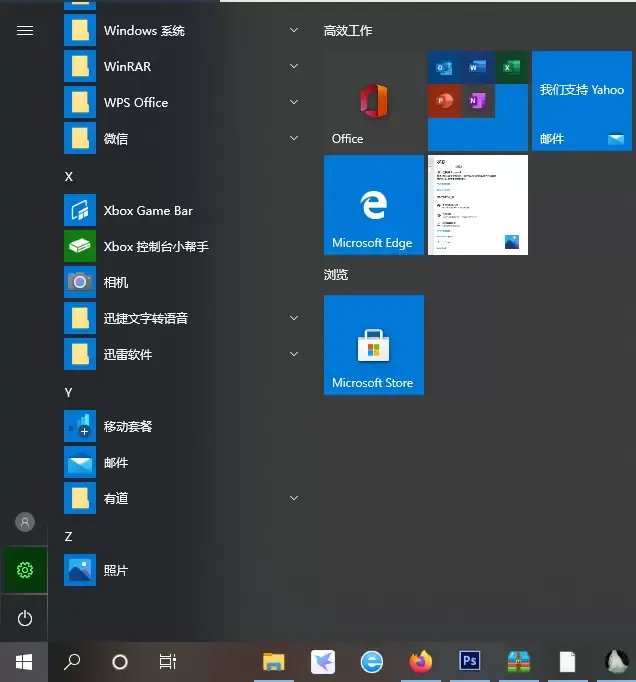Viewport: 636px width, 682px height.
Task: Open the Microsoft Store tile
Action: tap(374, 345)
